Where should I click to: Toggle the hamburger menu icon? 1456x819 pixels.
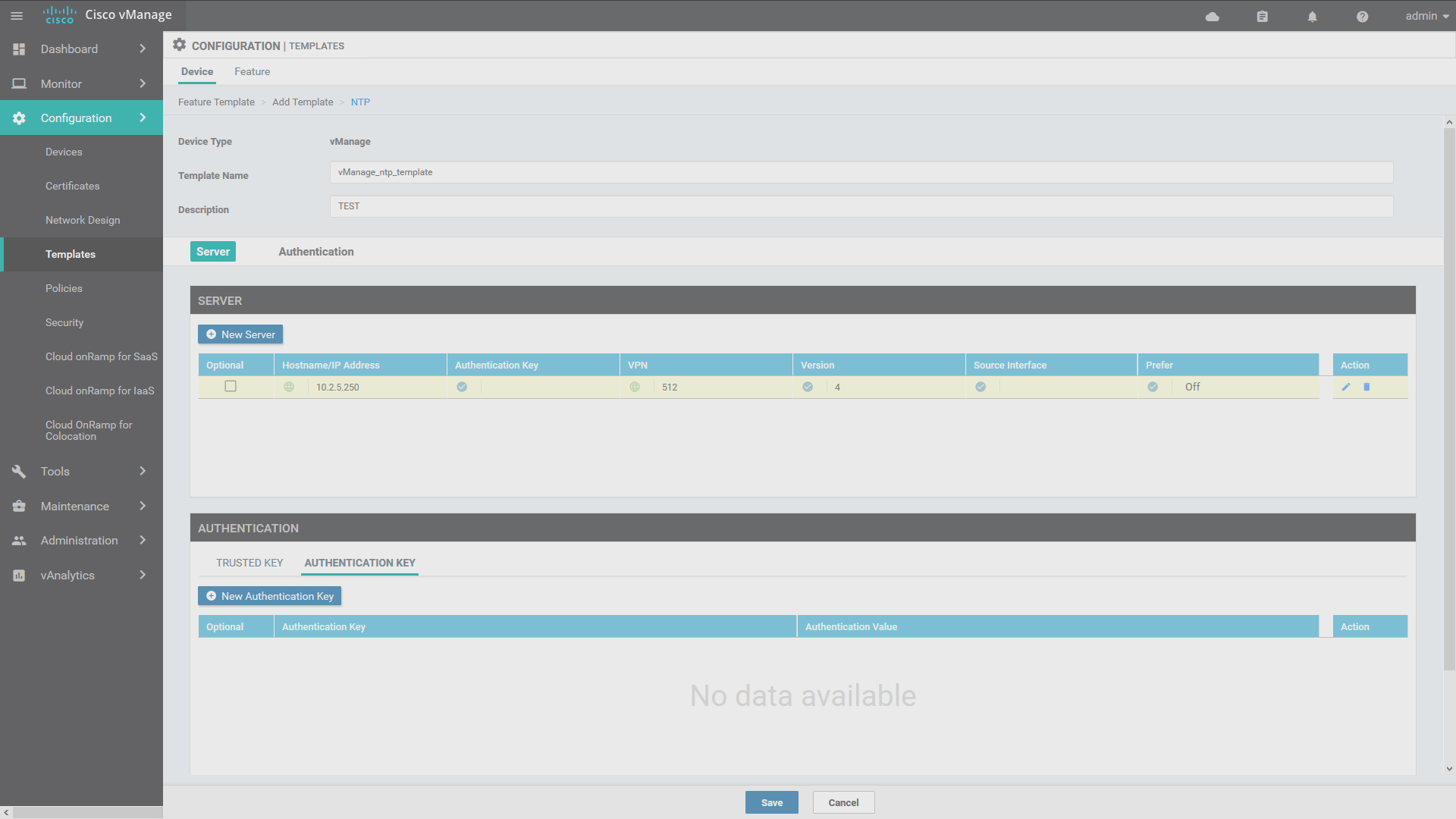click(x=17, y=16)
